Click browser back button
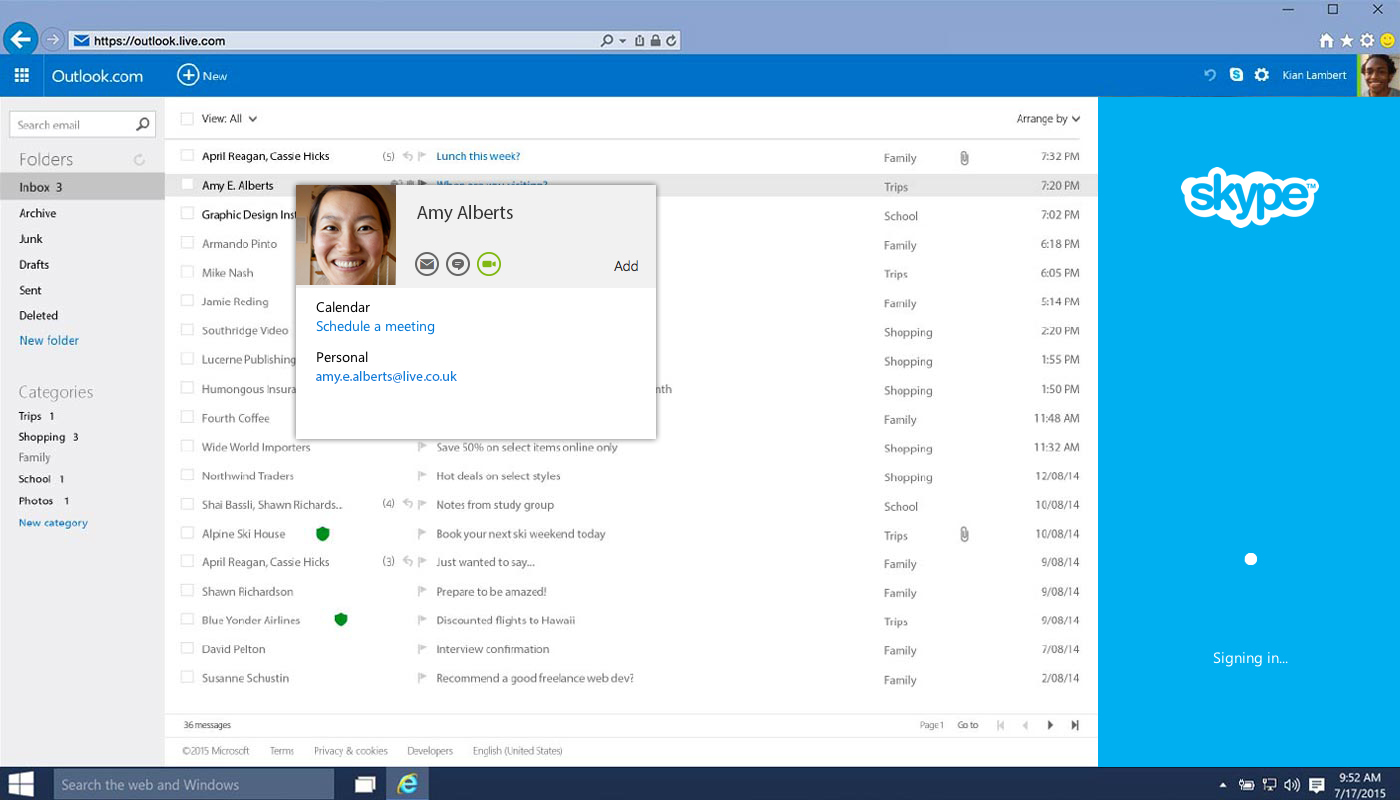The width and height of the screenshot is (1400, 800). click(x=20, y=39)
